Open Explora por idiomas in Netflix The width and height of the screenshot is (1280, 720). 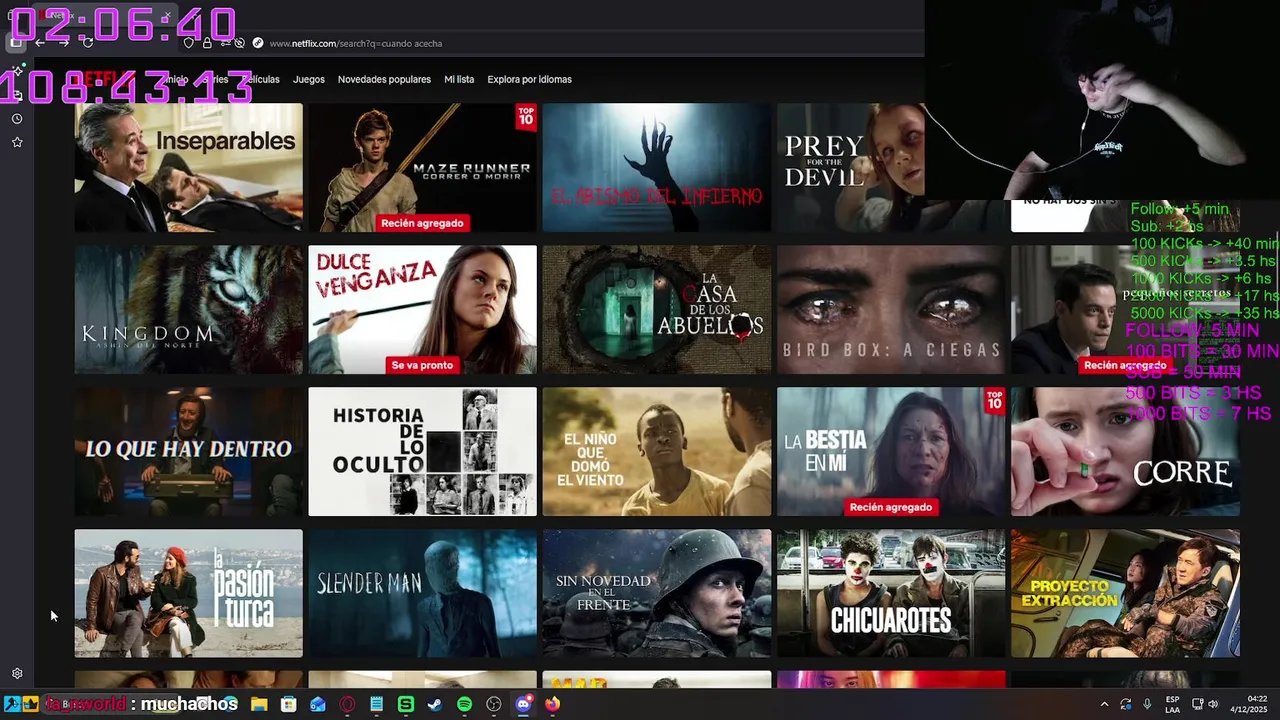(x=529, y=79)
